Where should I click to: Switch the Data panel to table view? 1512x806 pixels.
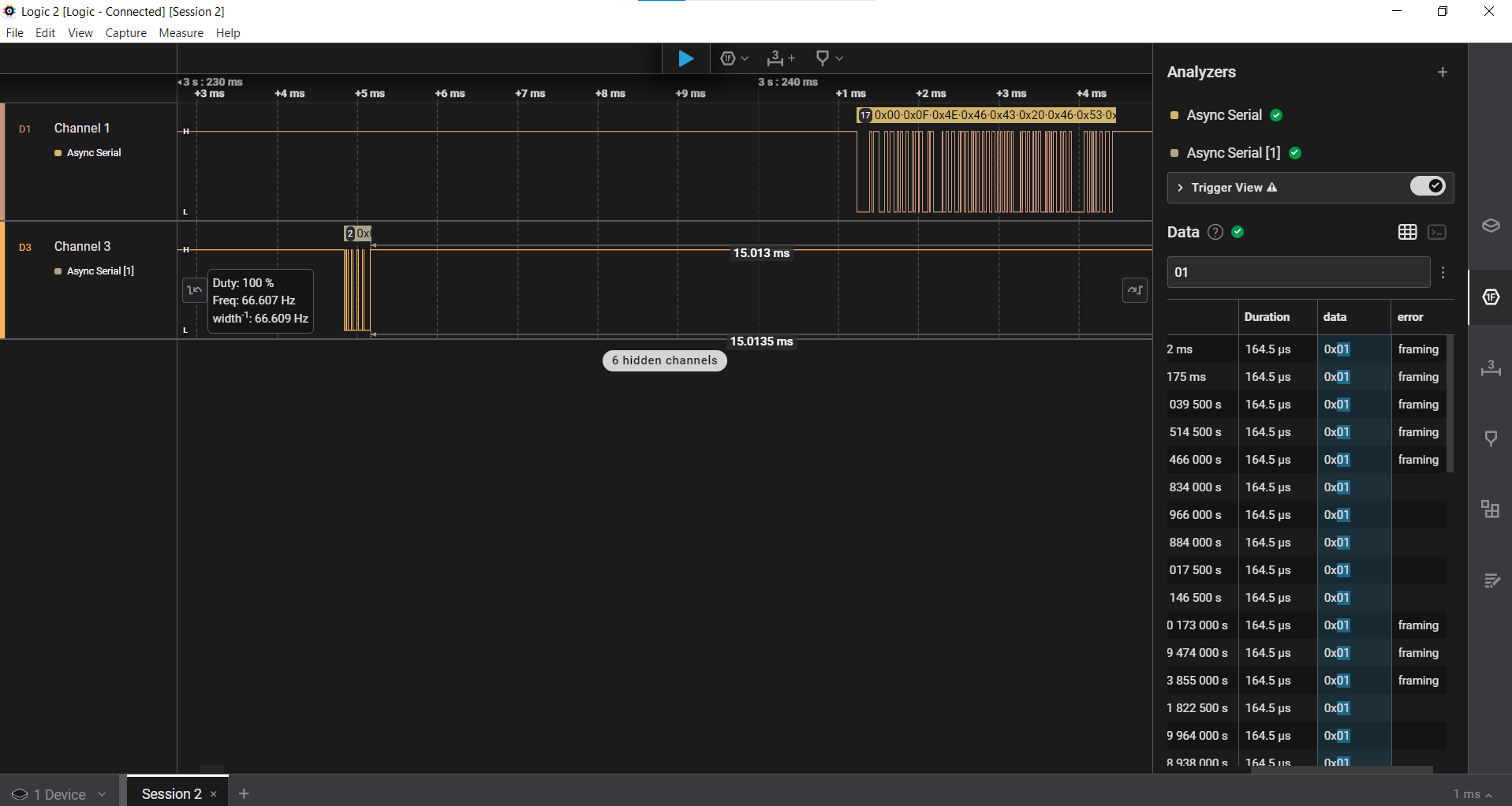[1407, 232]
